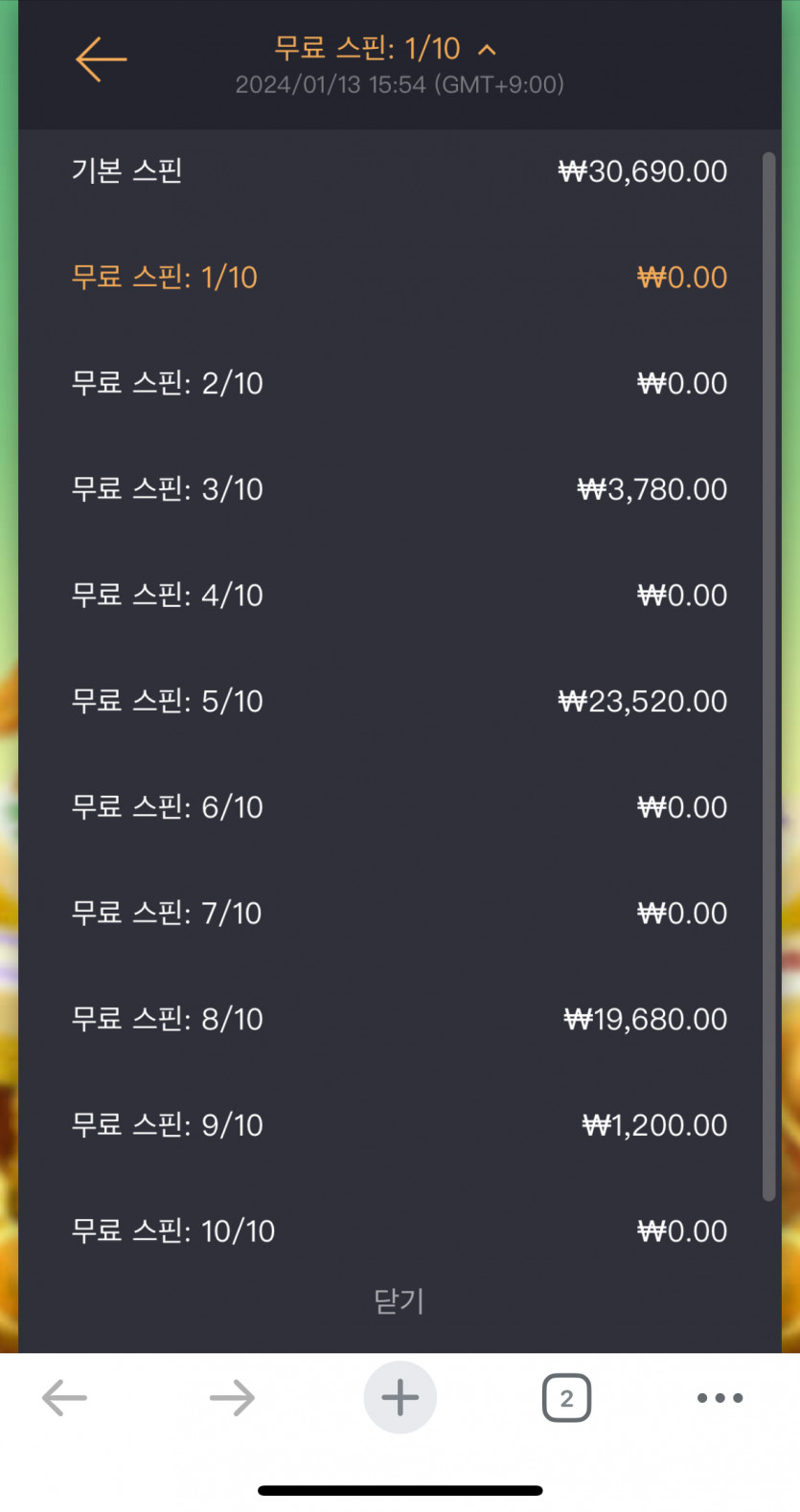Viewport: 800px width, 1512px height.
Task: Open a new tab with plus icon
Action: coord(400,1397)
